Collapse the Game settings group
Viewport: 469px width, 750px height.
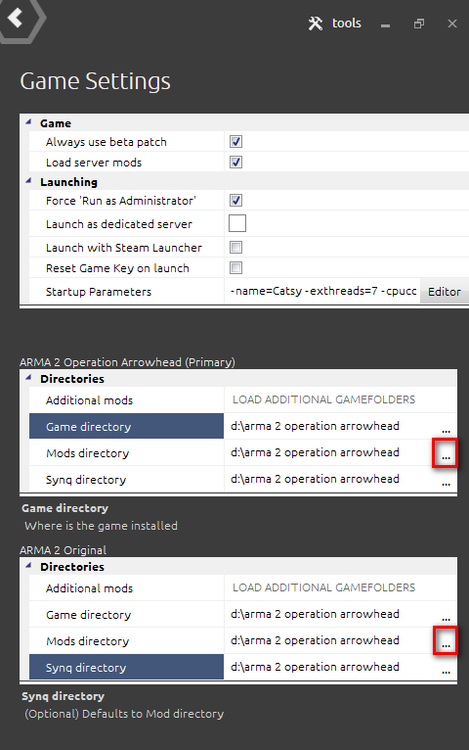click(29, 123)
